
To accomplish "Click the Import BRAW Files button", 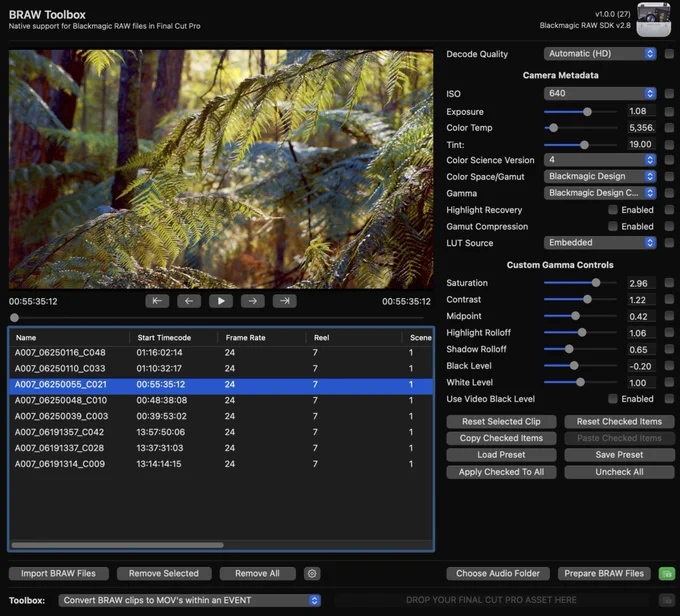I will pos(59,573).
